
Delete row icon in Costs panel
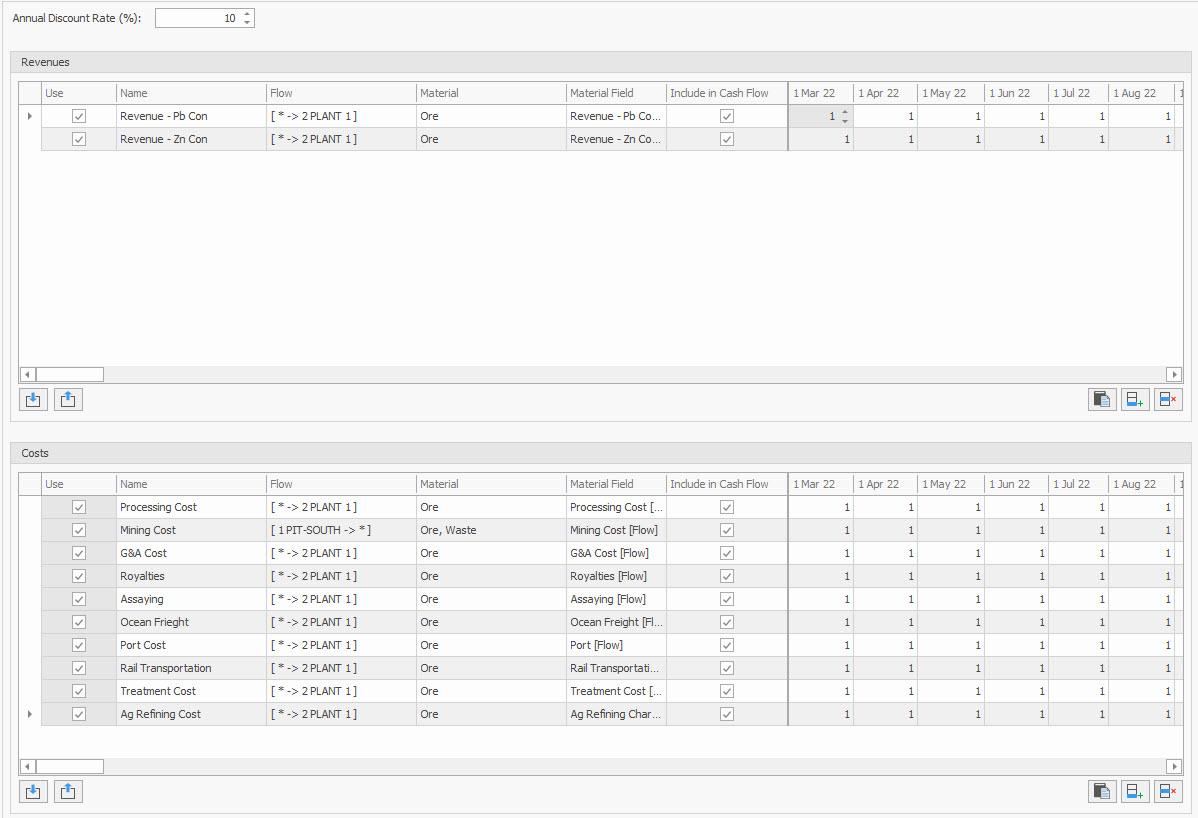coord(1168,792)
